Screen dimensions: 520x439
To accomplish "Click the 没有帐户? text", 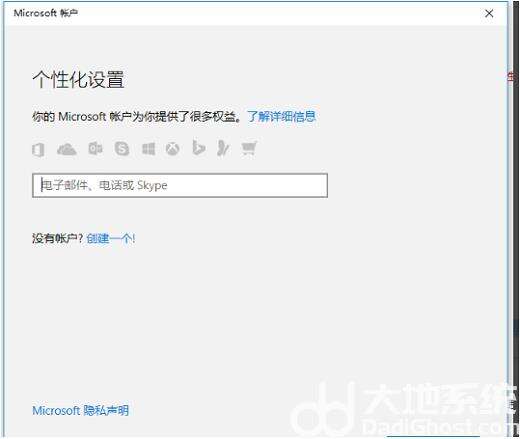I will point(57,238).
